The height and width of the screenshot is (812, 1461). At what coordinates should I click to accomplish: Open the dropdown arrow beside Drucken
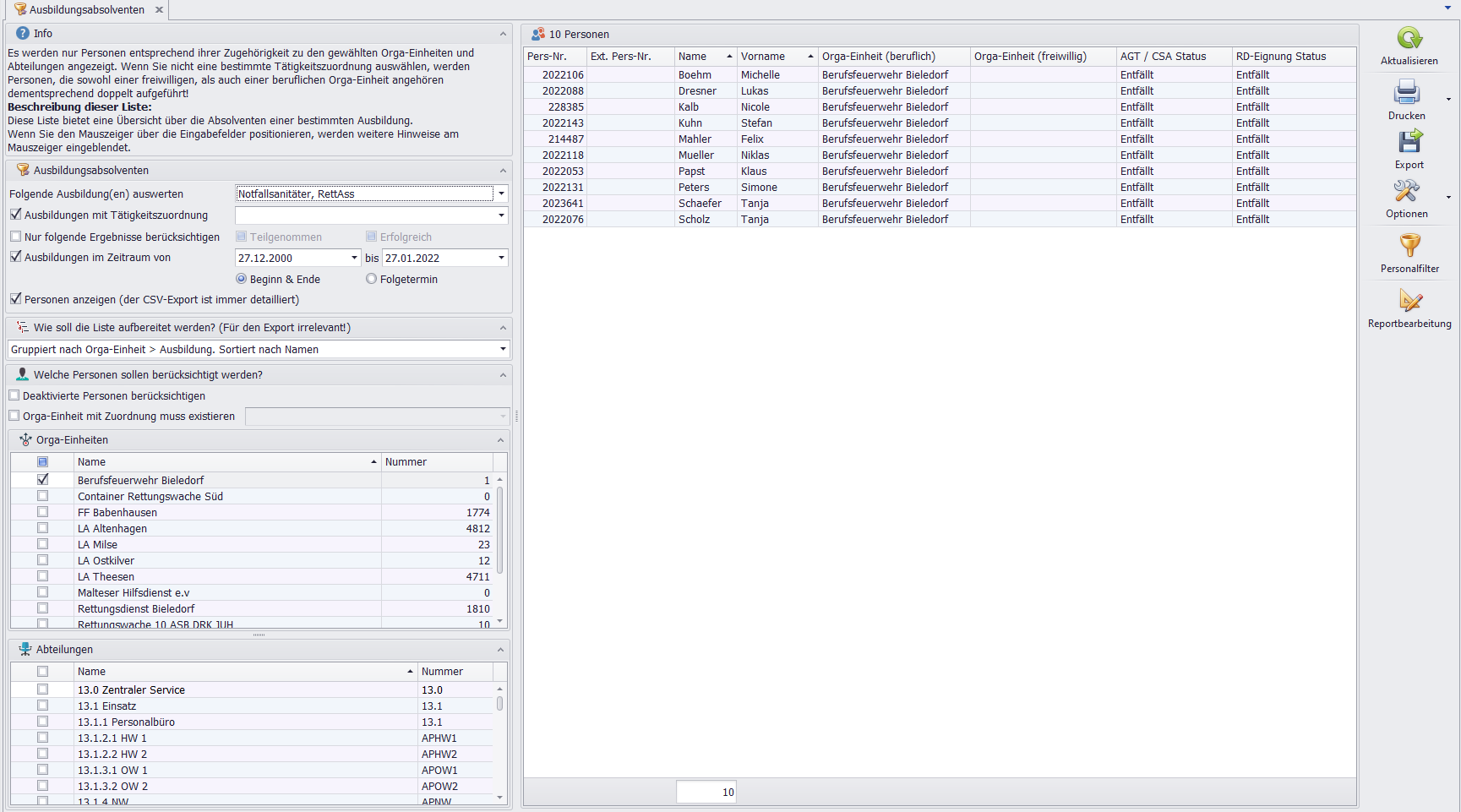pyautogui.click(x=1448, y=100)
